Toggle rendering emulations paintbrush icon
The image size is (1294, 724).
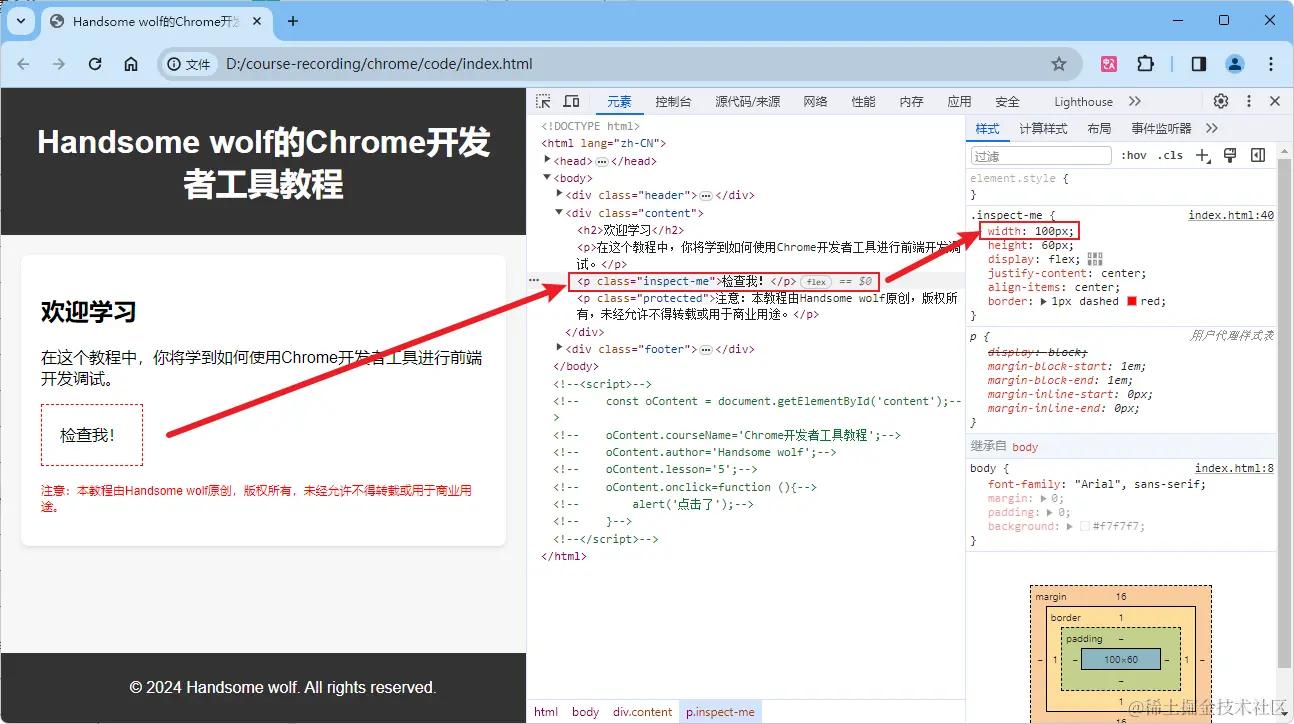(x=1231, y=155)
